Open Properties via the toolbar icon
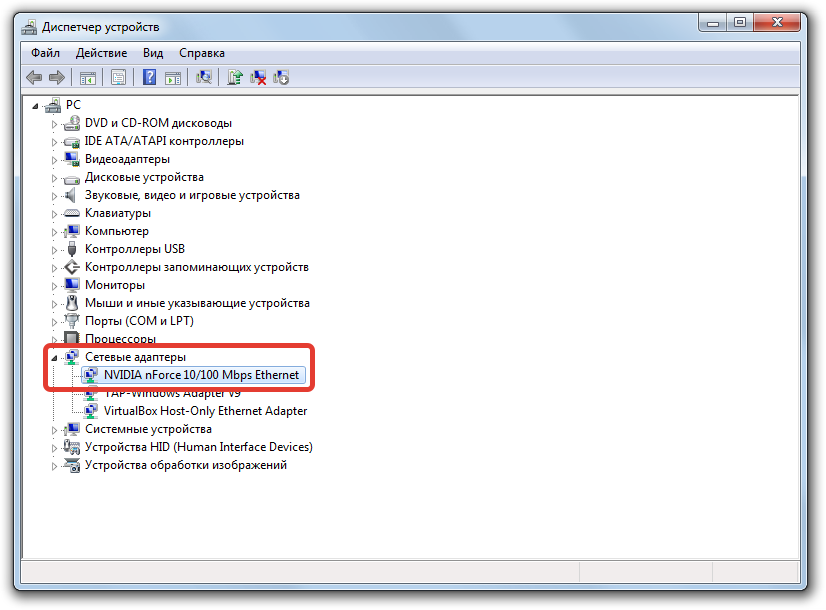The image size is (826, 610). pyautogui.click(x=119, y=78)
